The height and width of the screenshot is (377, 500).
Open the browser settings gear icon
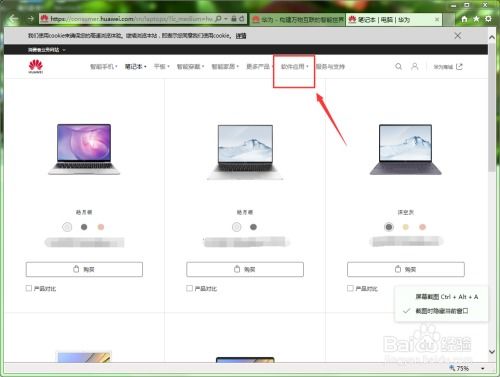pyautogui.click(x=488, y=19)
